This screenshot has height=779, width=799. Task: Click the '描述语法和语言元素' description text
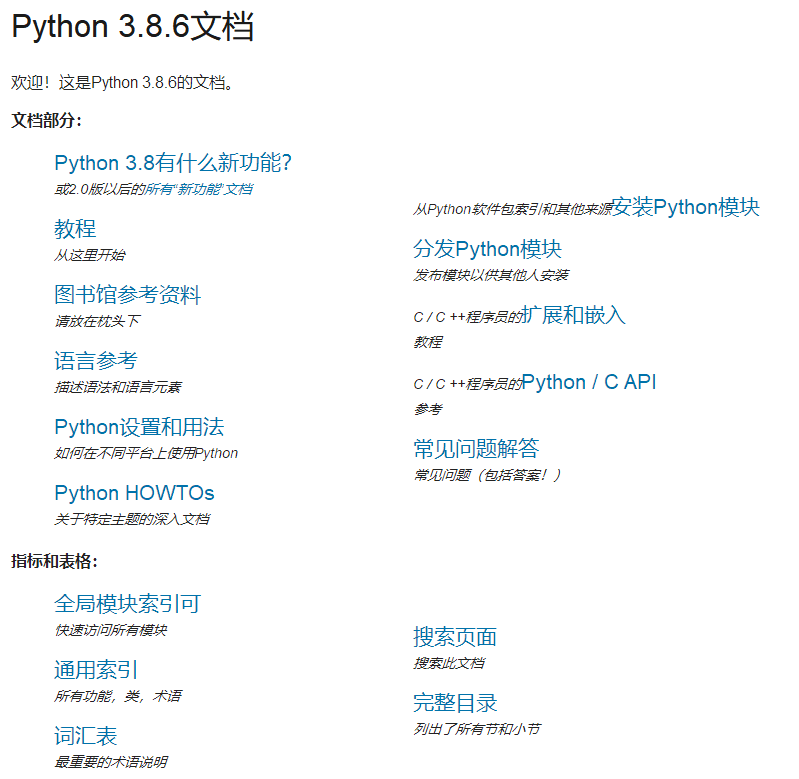(118, 387)
